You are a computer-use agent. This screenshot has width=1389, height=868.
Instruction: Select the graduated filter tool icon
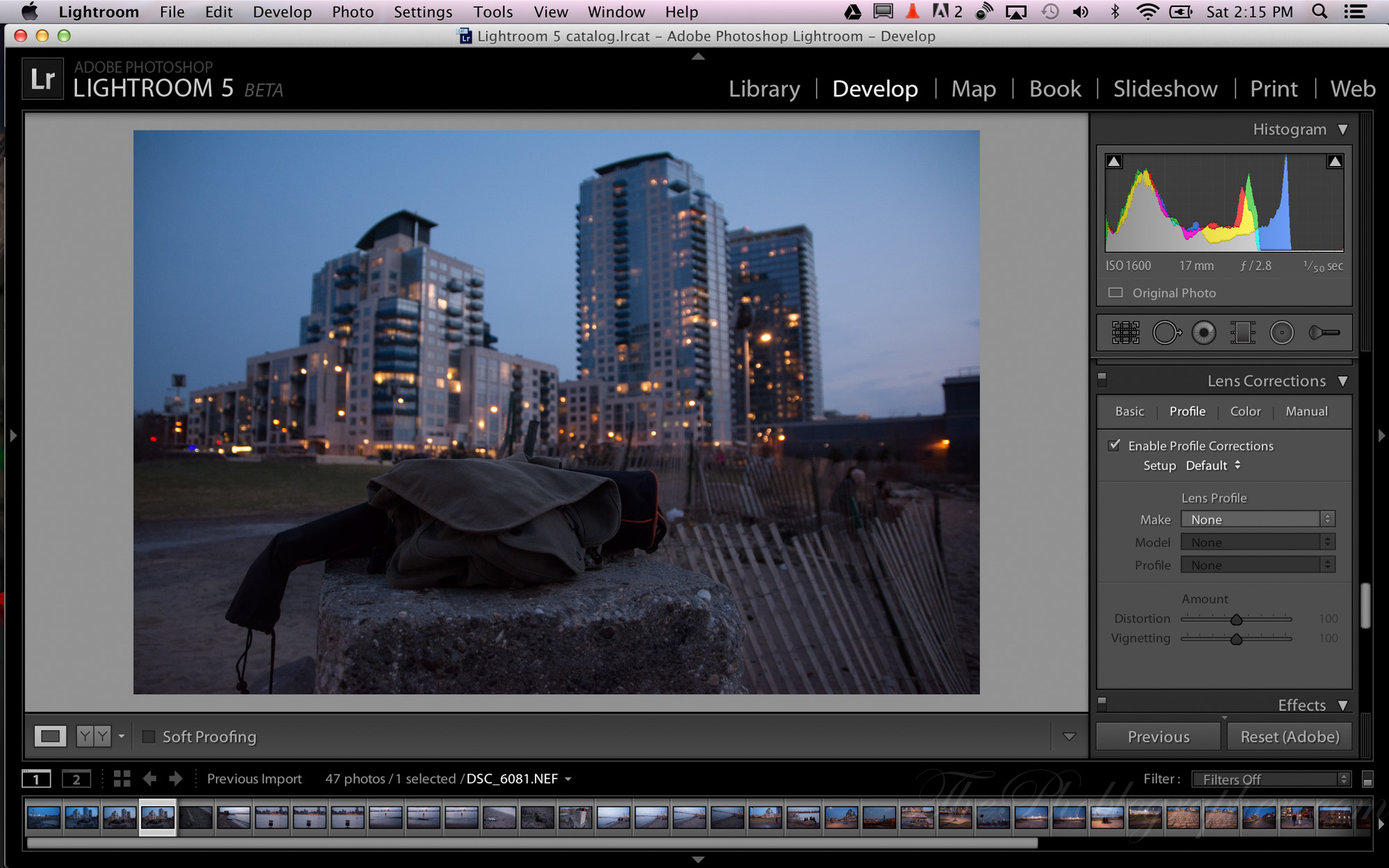[x=1243, y=333]
